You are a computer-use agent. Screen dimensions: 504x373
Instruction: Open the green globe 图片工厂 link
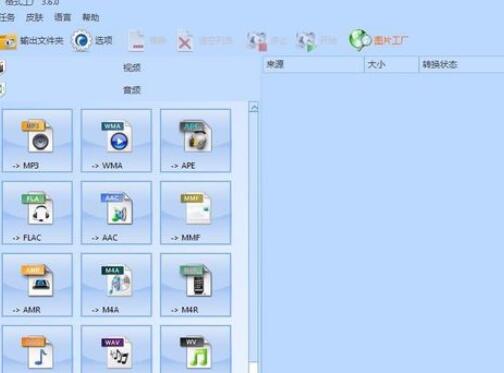[378, 40]
